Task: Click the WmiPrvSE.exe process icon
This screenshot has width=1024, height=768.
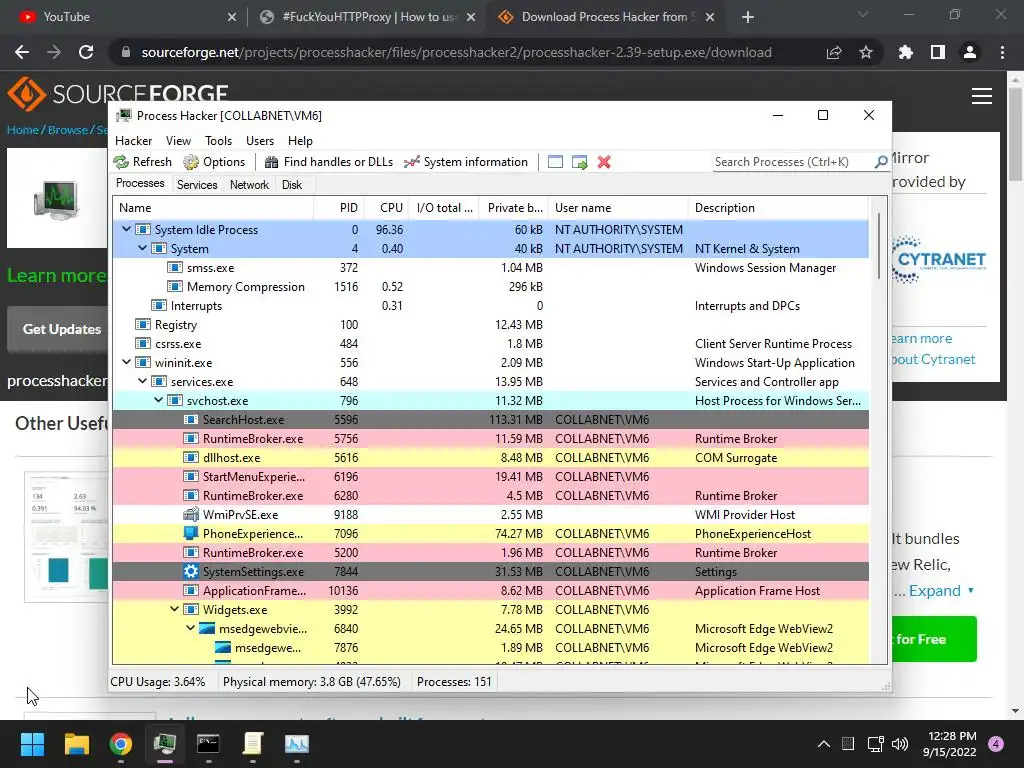Action: [191, 515]
